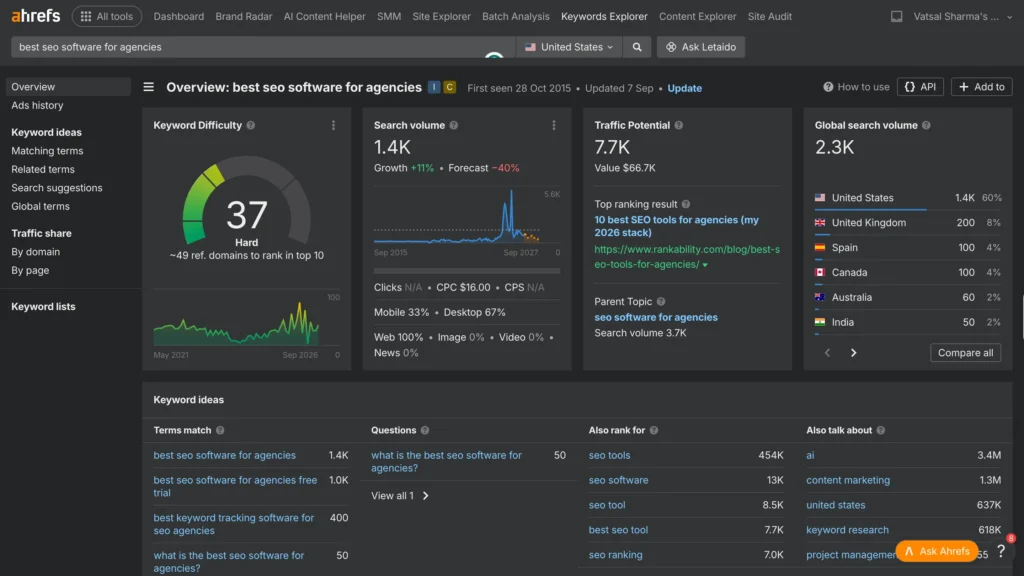Open Search volume help tooltip icon

click(x=454, y=125)
